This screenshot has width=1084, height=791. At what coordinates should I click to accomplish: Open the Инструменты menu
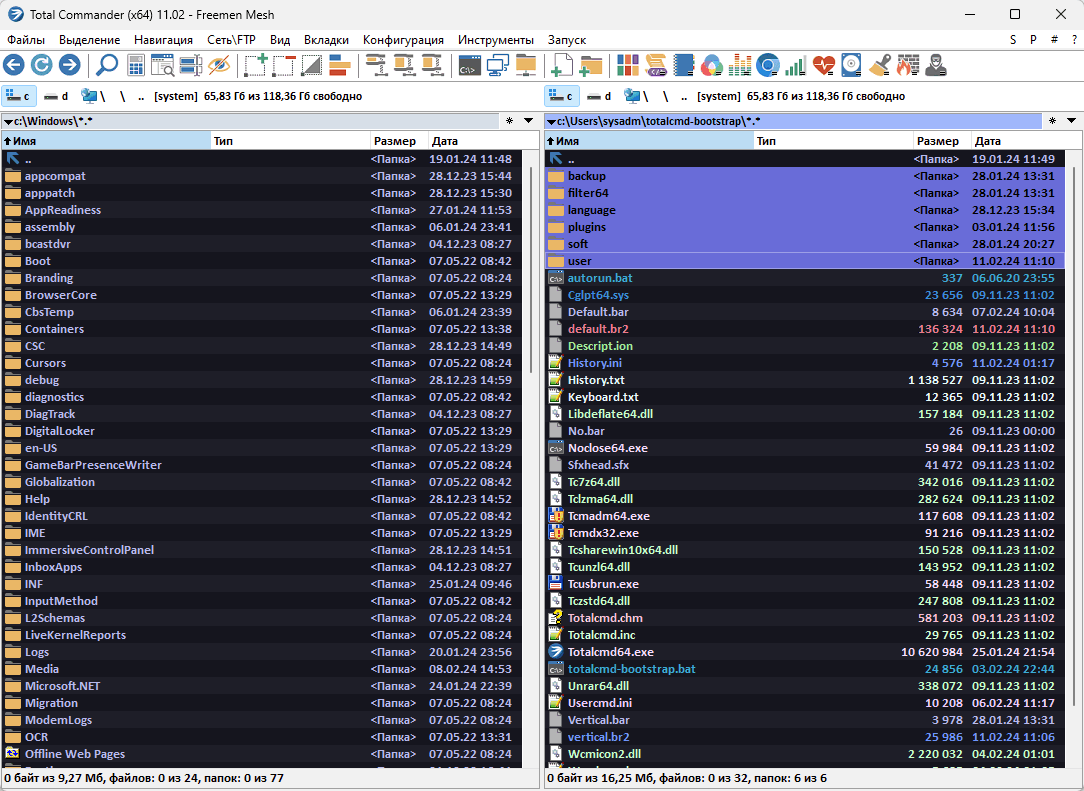pyautogui.click(x=495, y=40)
